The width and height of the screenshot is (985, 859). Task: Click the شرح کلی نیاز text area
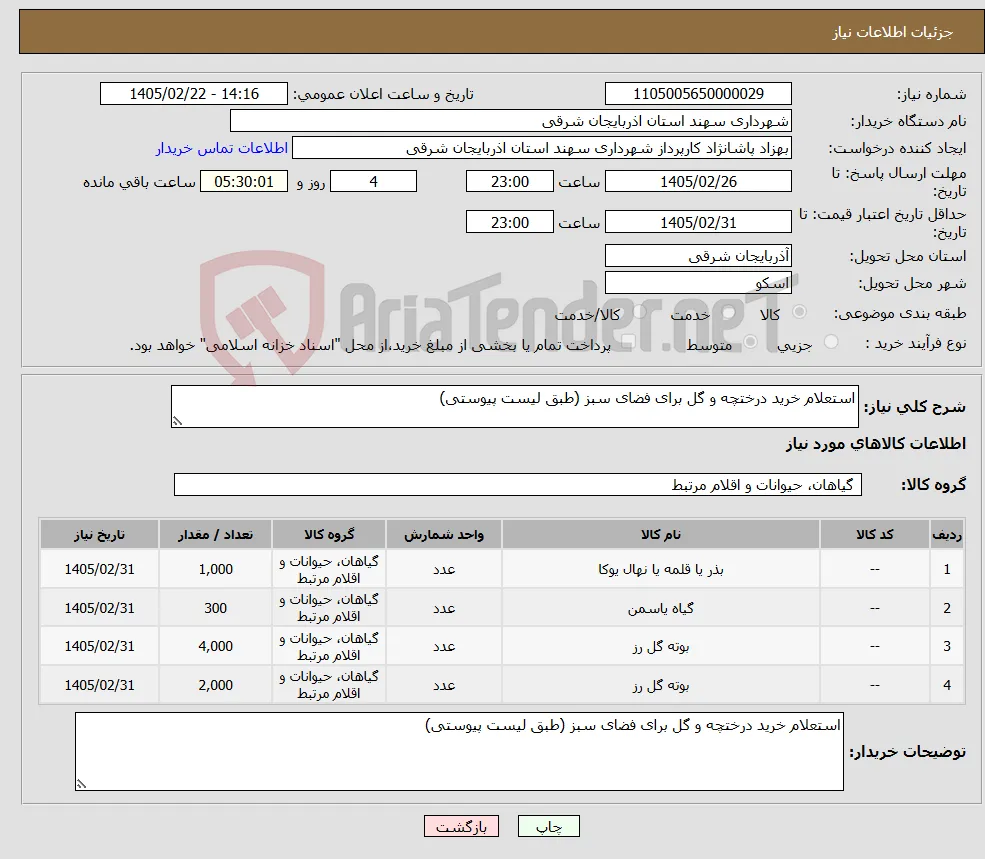click(514, 407)
